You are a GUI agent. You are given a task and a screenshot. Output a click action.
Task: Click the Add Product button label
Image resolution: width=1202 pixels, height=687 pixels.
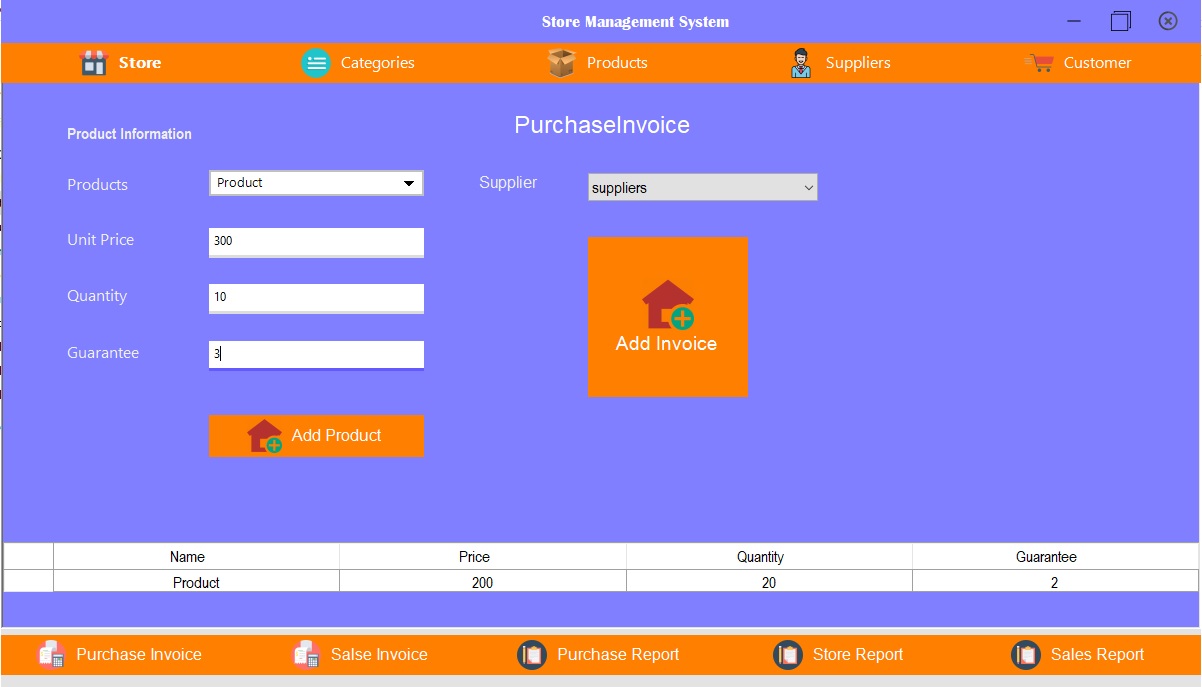tap(337, 436)
